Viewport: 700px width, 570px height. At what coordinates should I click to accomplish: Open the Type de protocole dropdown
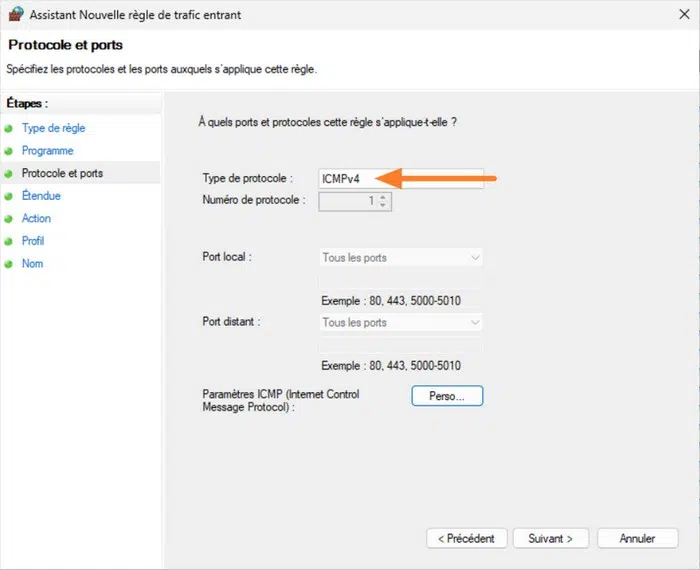pos(400,178)
